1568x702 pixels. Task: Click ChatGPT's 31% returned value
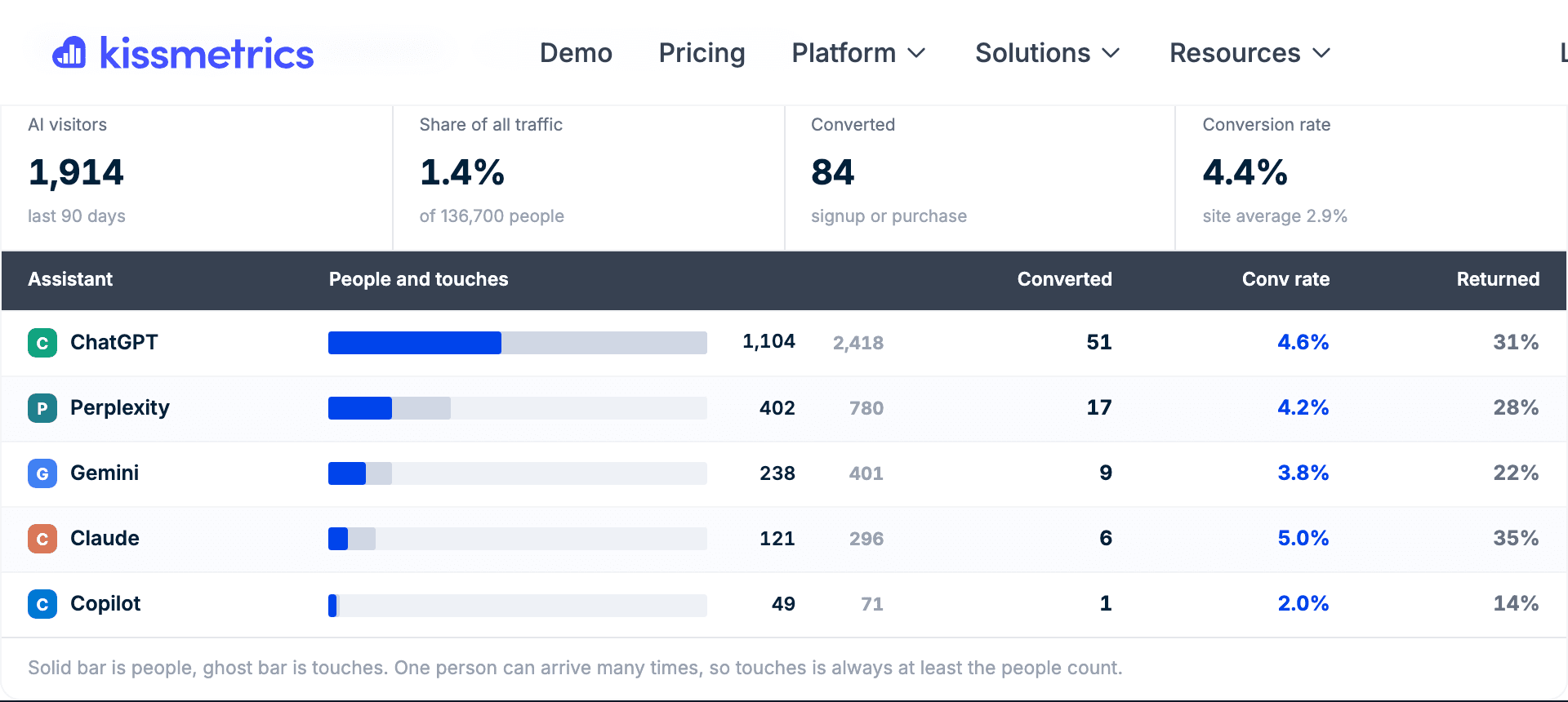pyautogui.click(x=1517, y=342)
